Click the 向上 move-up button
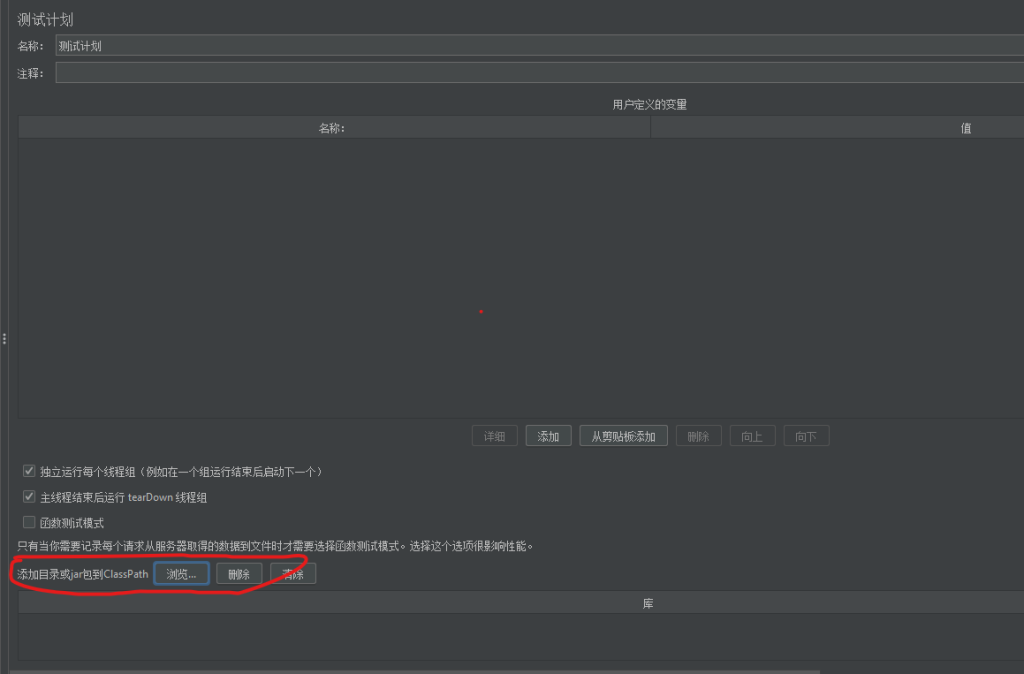The height and width of the screenshot is (674, 1024). [752, 437]
